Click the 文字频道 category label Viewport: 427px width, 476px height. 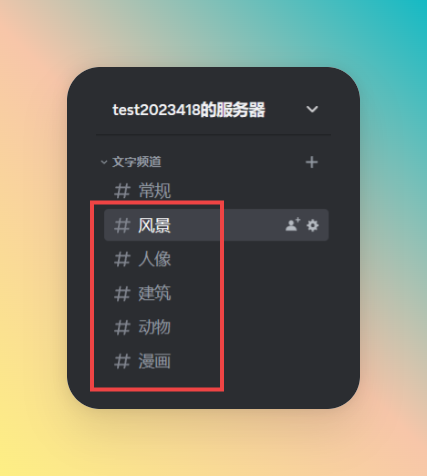[x=137, y=162]
